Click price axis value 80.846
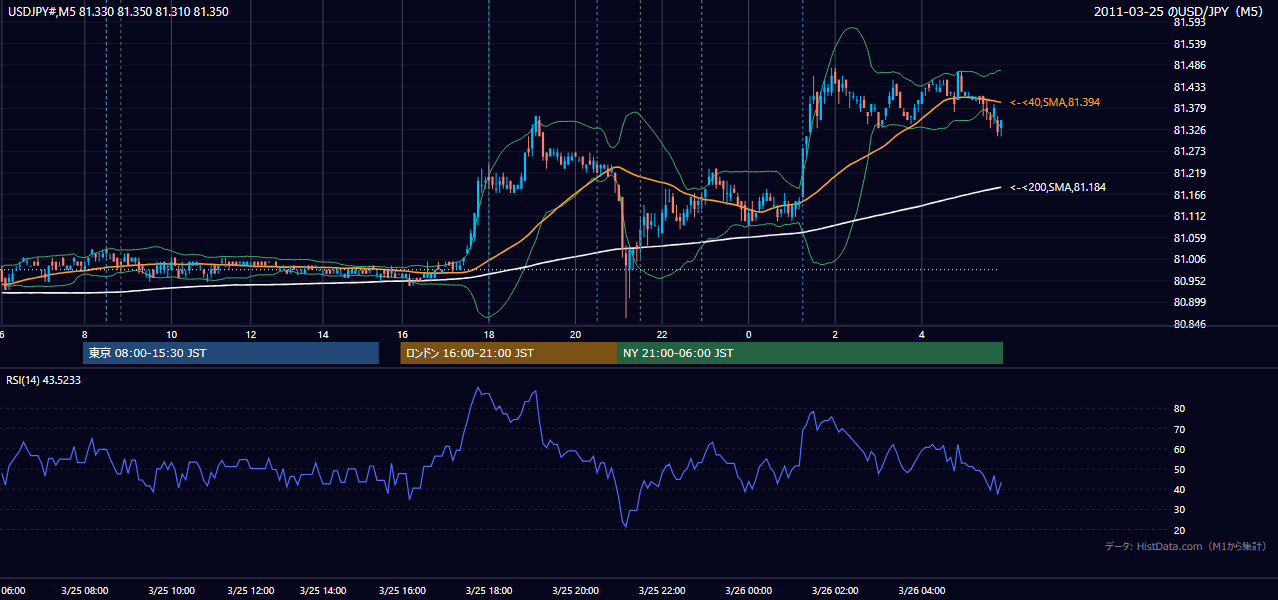 point(1189,324)
